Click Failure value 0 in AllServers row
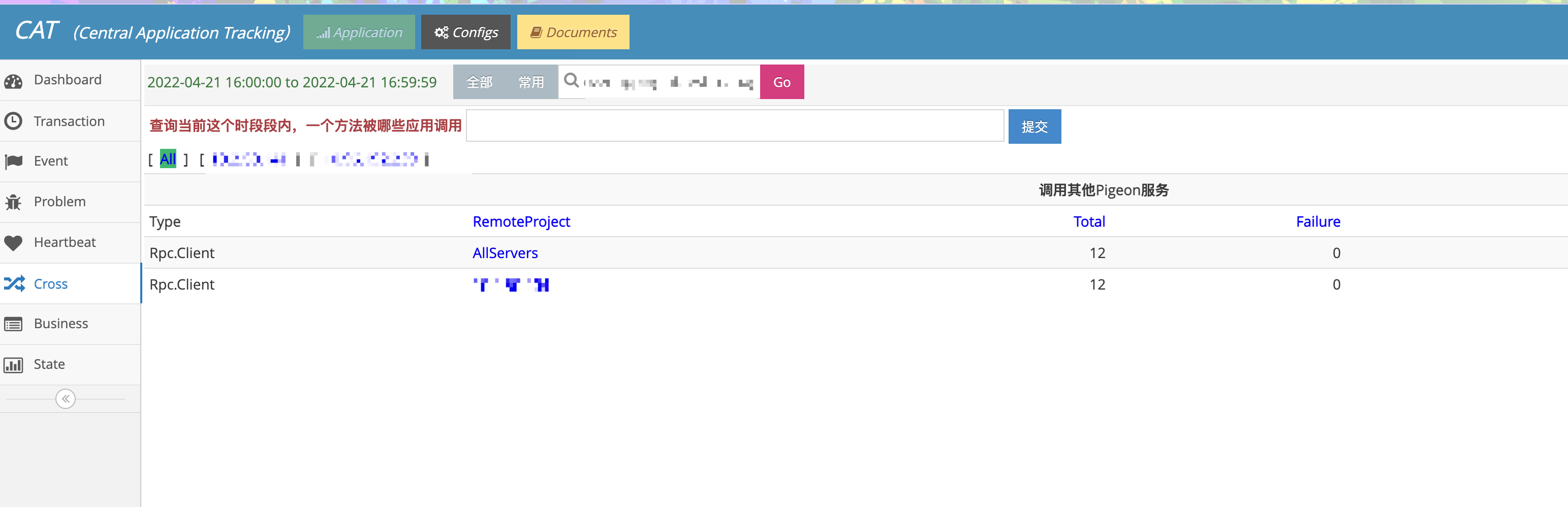 pos(1336,253)
